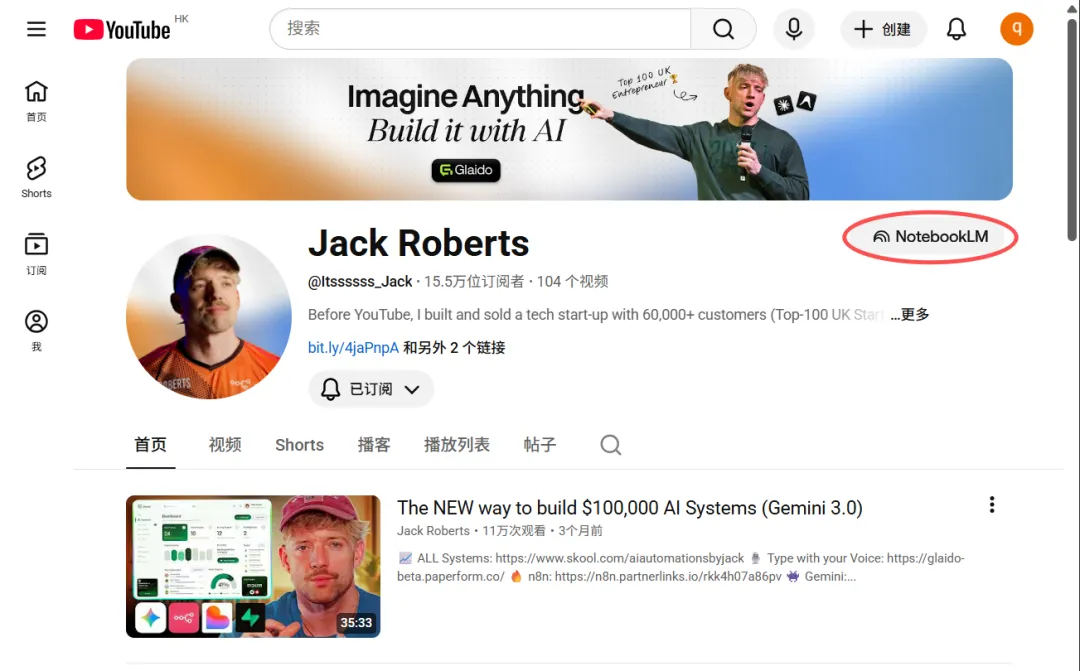Click the search input field
The width and height of the screenshot is (1080, 671).
[x=481, y=29]
